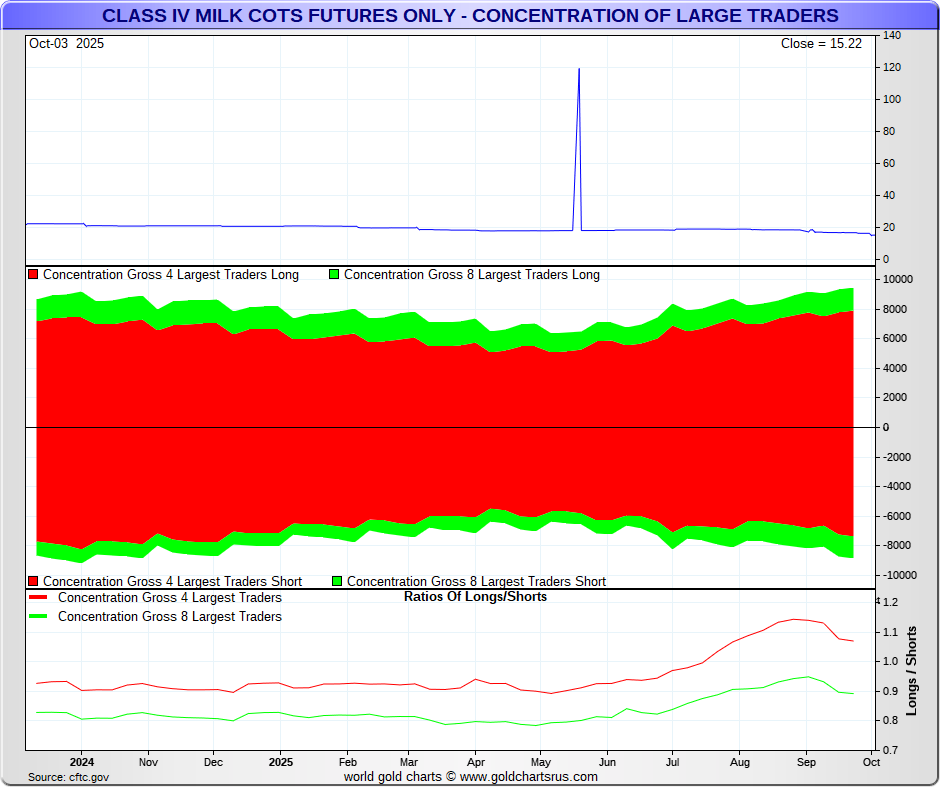Click the '20' tick on the price axis
Image resolution: width=940 pixels, height=787 pixels.
[889, 227]
